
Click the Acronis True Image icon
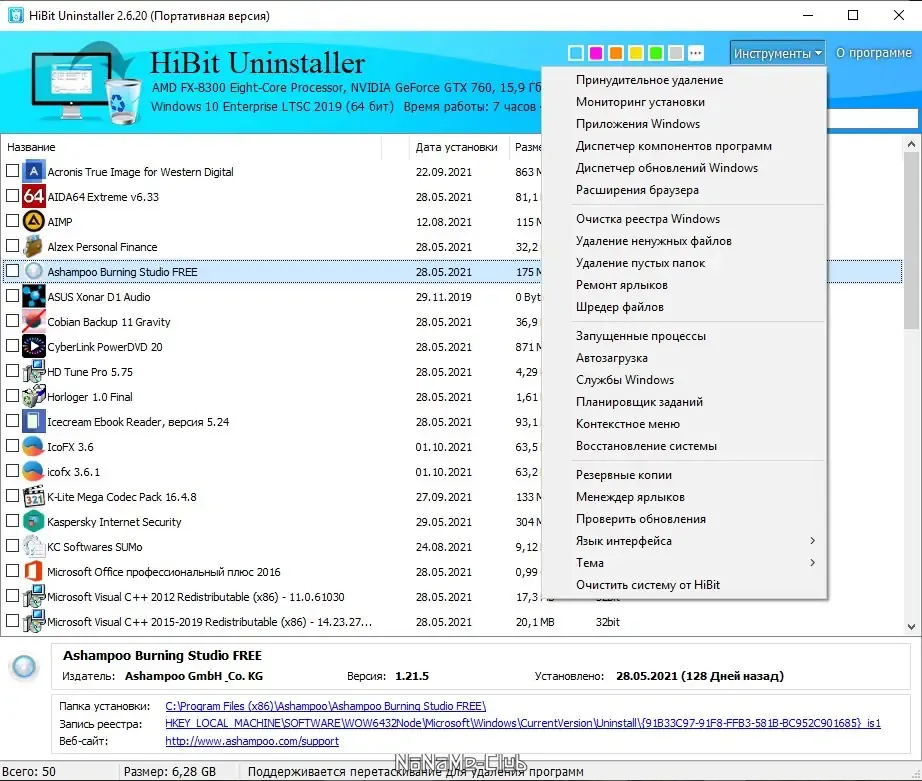[x=34, y=171]
